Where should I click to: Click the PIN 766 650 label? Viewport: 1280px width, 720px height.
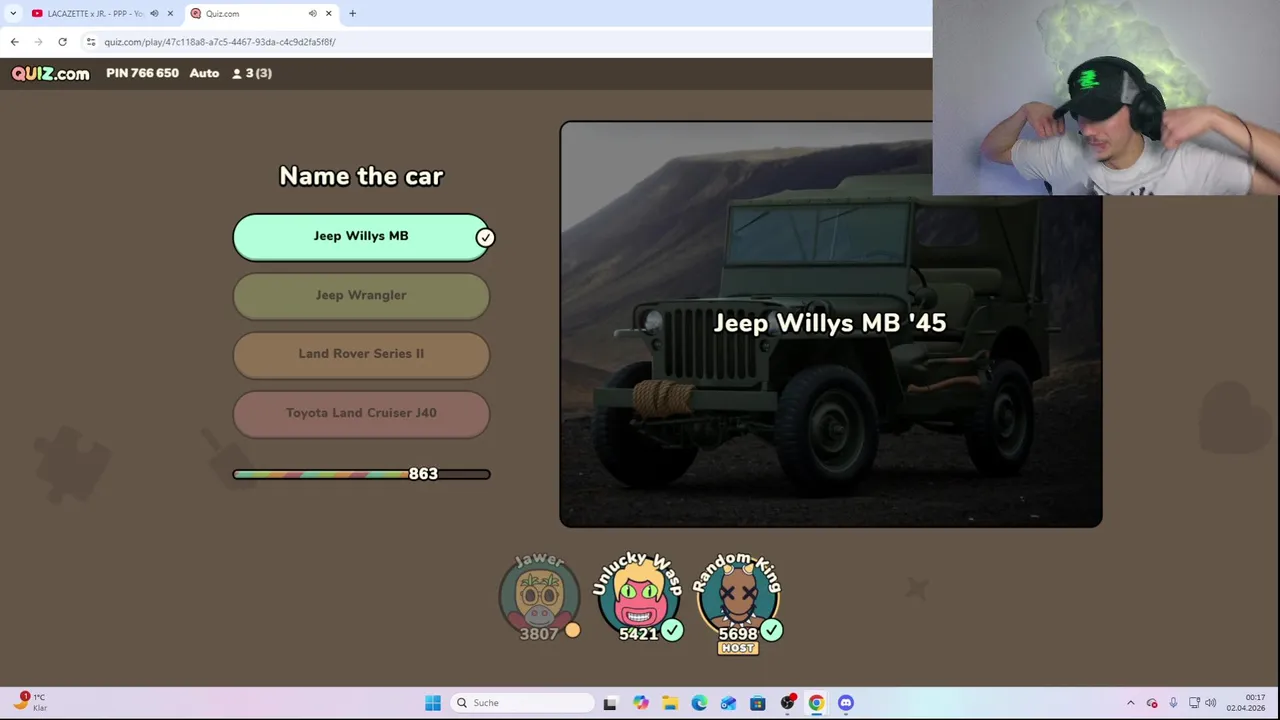pyautogui.click(x=142, y=73)
